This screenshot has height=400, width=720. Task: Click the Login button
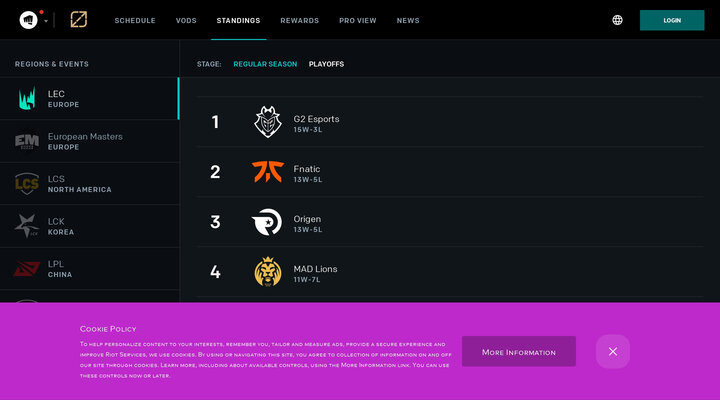tap(672, 20)
